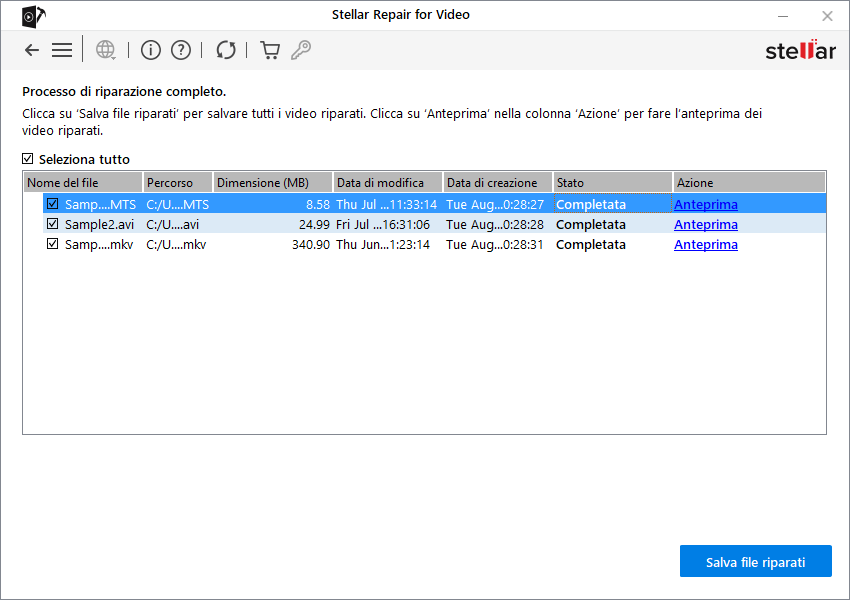
Task: Click the 'Stato' column header
Action: (612, 183)
